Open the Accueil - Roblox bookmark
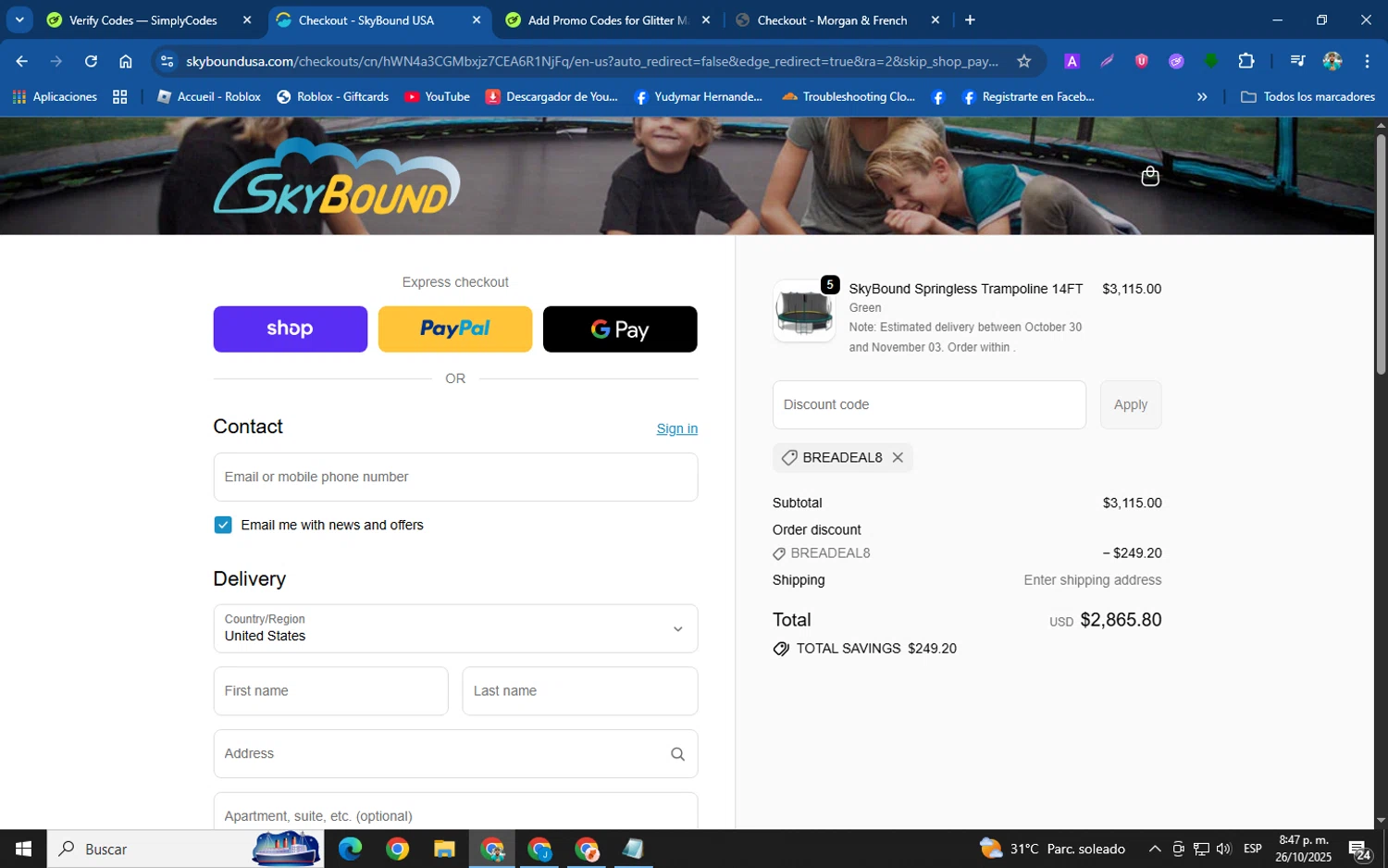Image resolution: width=1388 pixels, height=868 pixels. coord(209,96)
